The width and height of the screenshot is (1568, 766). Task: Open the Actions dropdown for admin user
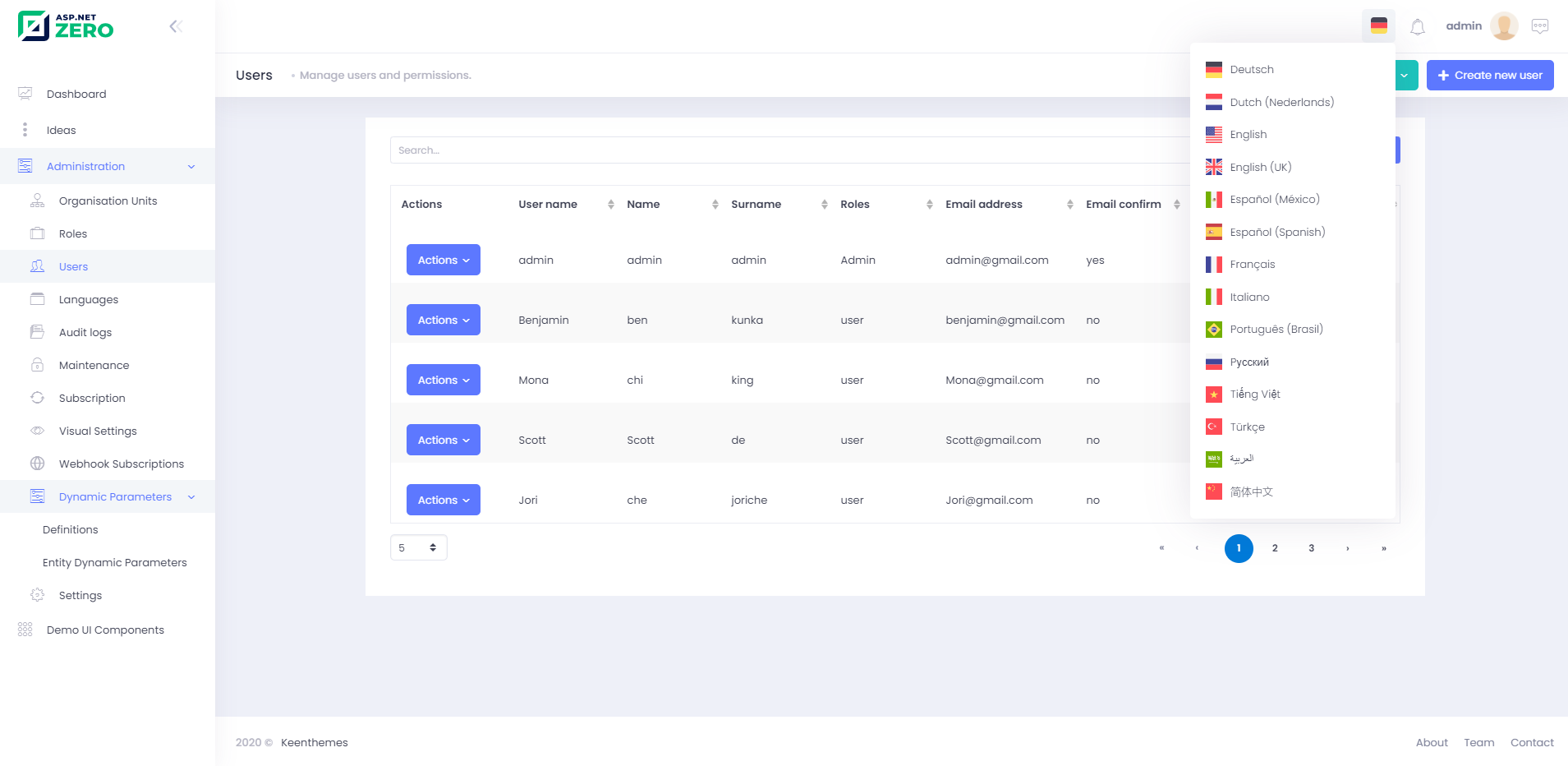coord(443,260)
